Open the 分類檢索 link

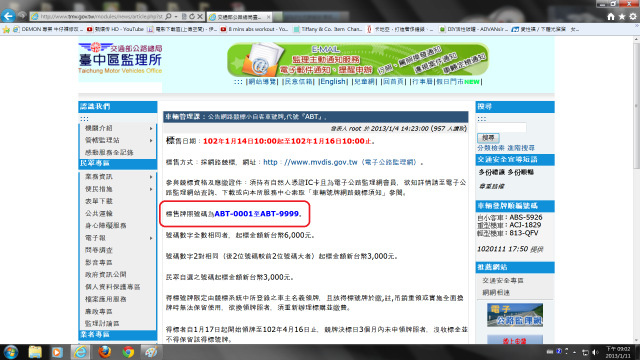pos(491,148)
